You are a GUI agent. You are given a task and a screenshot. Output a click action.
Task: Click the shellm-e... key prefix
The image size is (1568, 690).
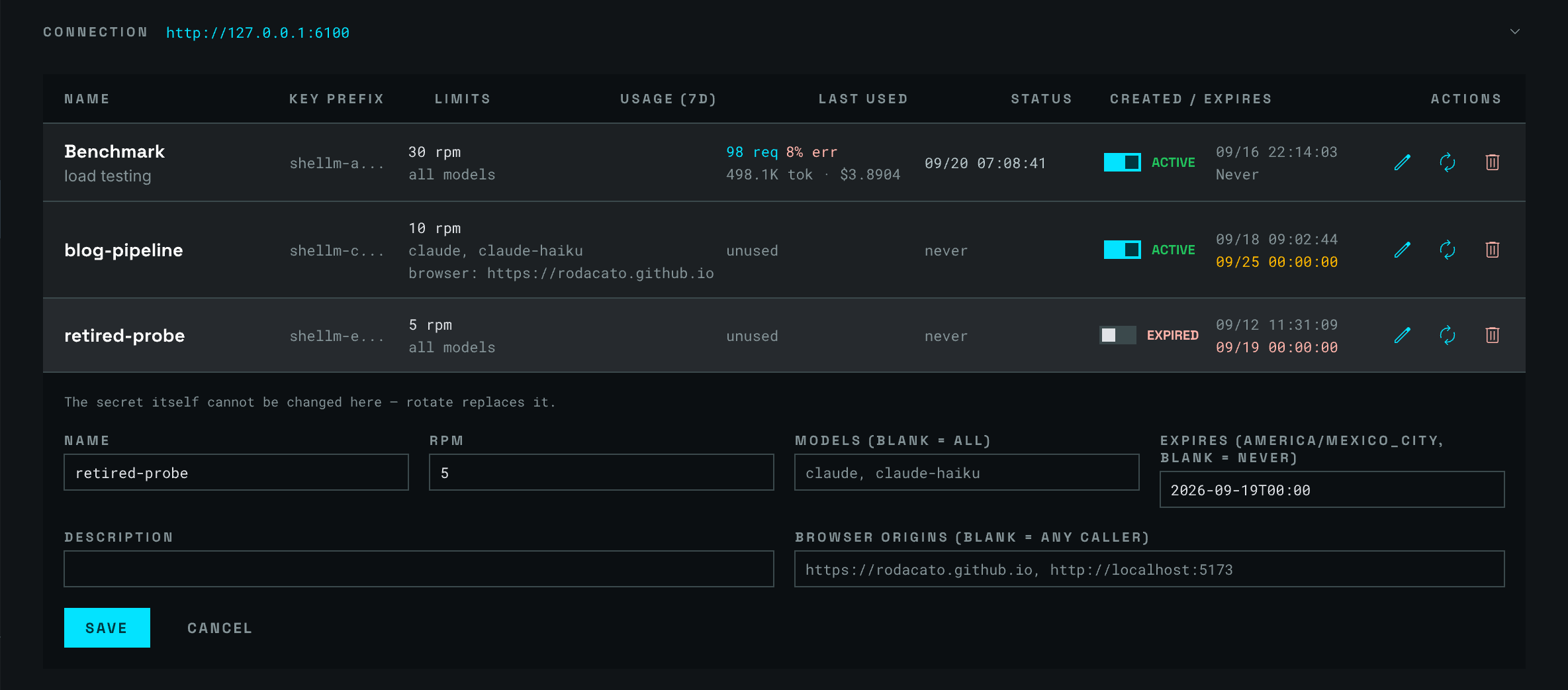point(337,336)
